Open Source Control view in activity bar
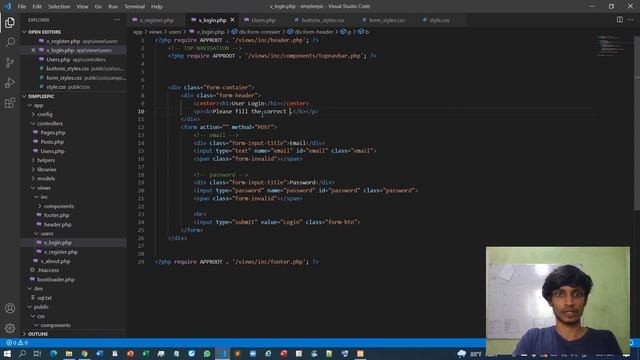 [10, 62]
